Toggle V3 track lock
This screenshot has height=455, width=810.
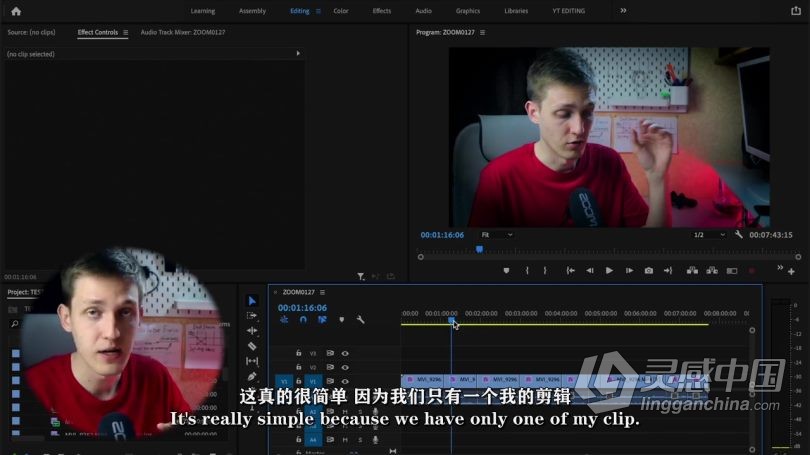pyautogui.click(x=298, y=353)
